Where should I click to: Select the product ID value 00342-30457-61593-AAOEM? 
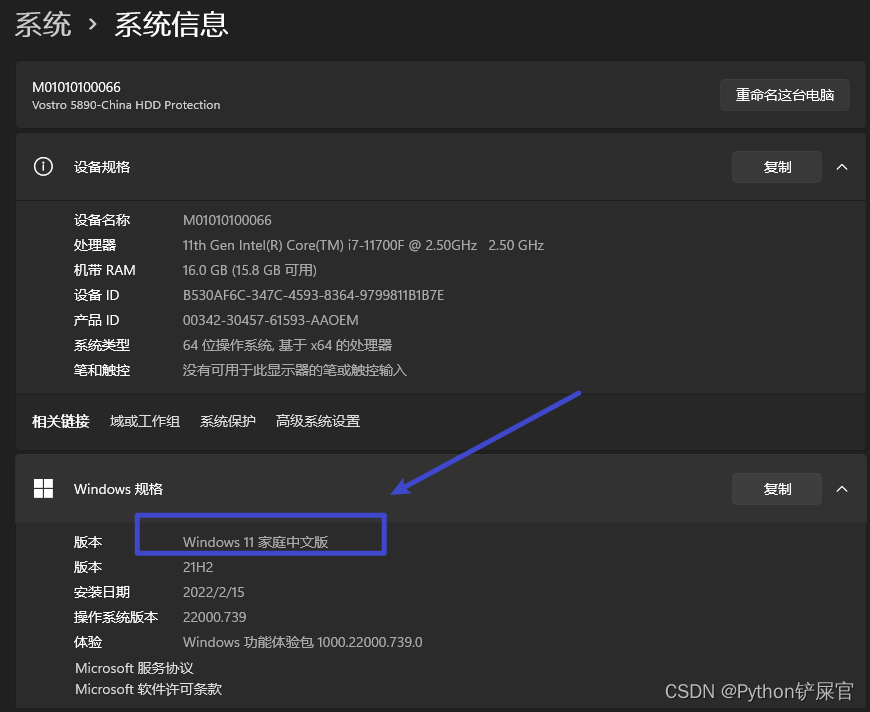pyautogui.click(x=271, y=320)
